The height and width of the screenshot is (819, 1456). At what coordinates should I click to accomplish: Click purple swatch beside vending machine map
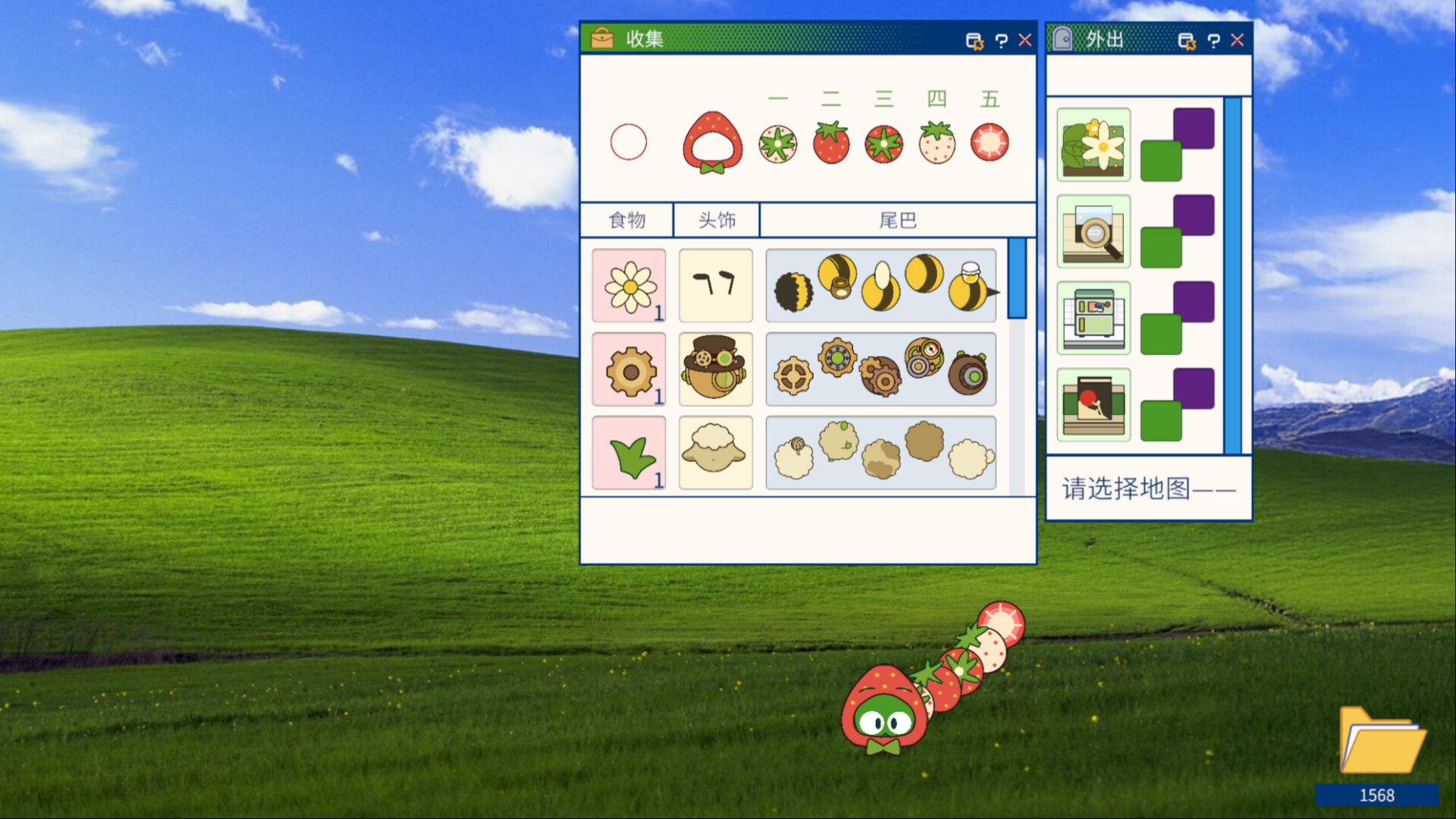[1194, 301]
